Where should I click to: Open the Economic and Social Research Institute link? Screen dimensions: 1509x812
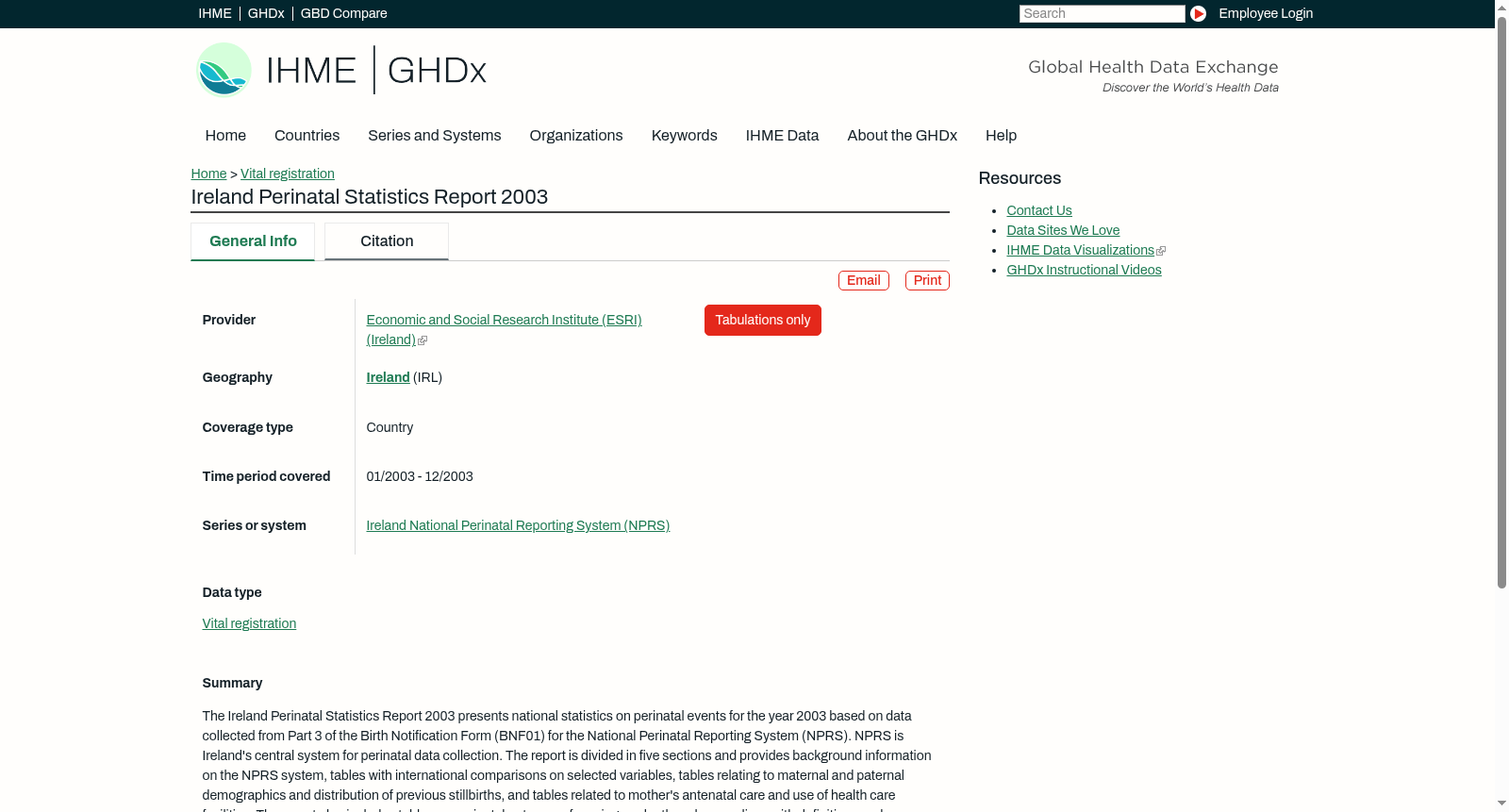[x=504, y=330]
